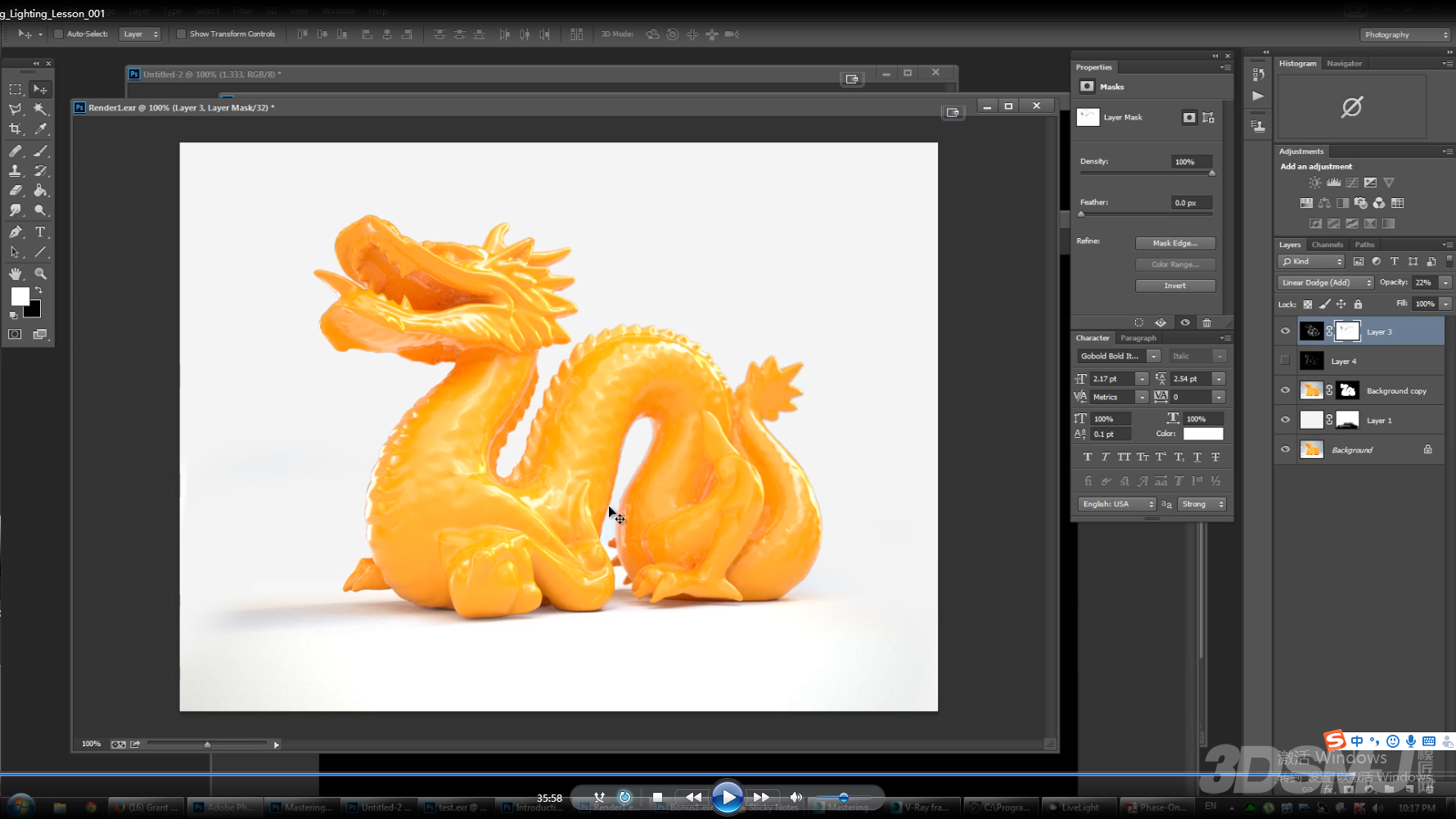Viewport: 1456px width, 819px height.
Task: Choose the Healing Brush tool
Action: tap(15, 151)
